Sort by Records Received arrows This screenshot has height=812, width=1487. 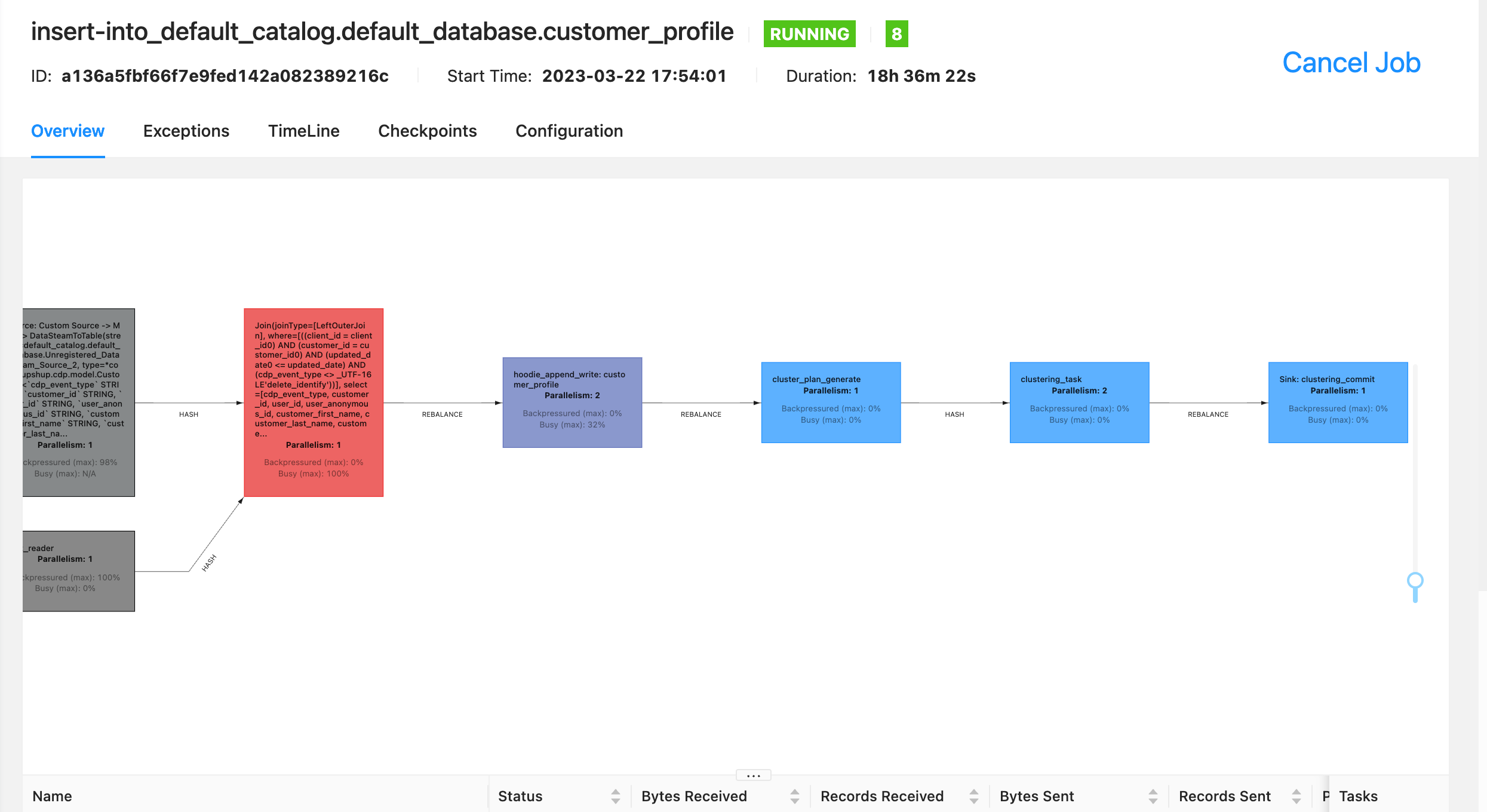(973, 796)
